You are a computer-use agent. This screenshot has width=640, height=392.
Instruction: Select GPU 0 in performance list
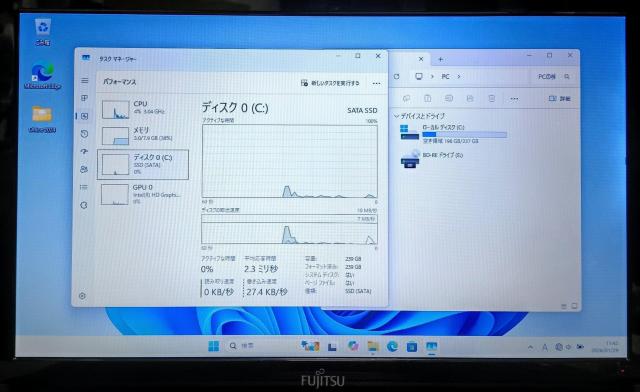tap(143, 194)
